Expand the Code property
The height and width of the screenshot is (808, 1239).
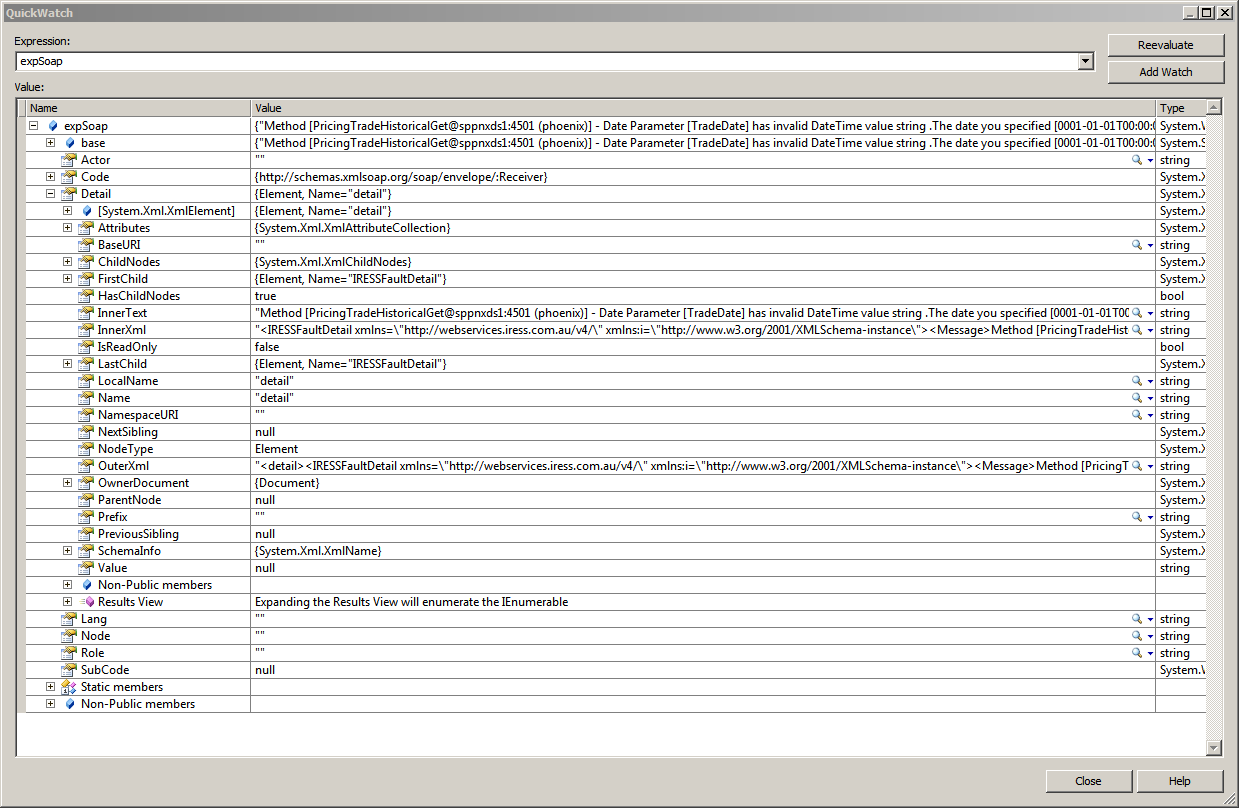pos(50,177)
